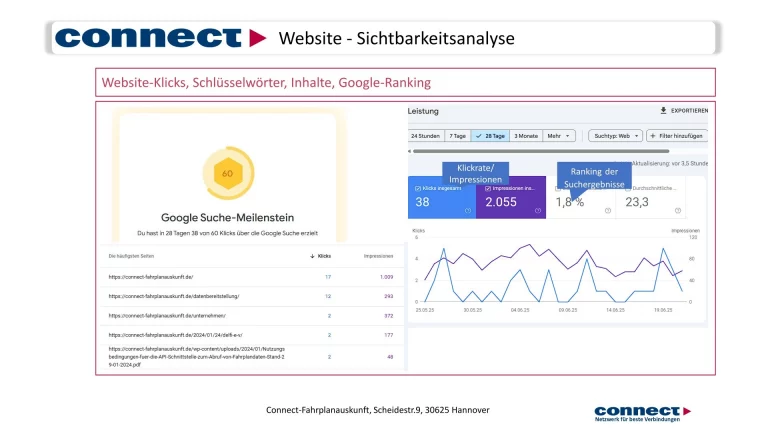Viewport: 768px width, 432px height.
Task: Click the 372 impressions value
Action: (x=388, y=316)
